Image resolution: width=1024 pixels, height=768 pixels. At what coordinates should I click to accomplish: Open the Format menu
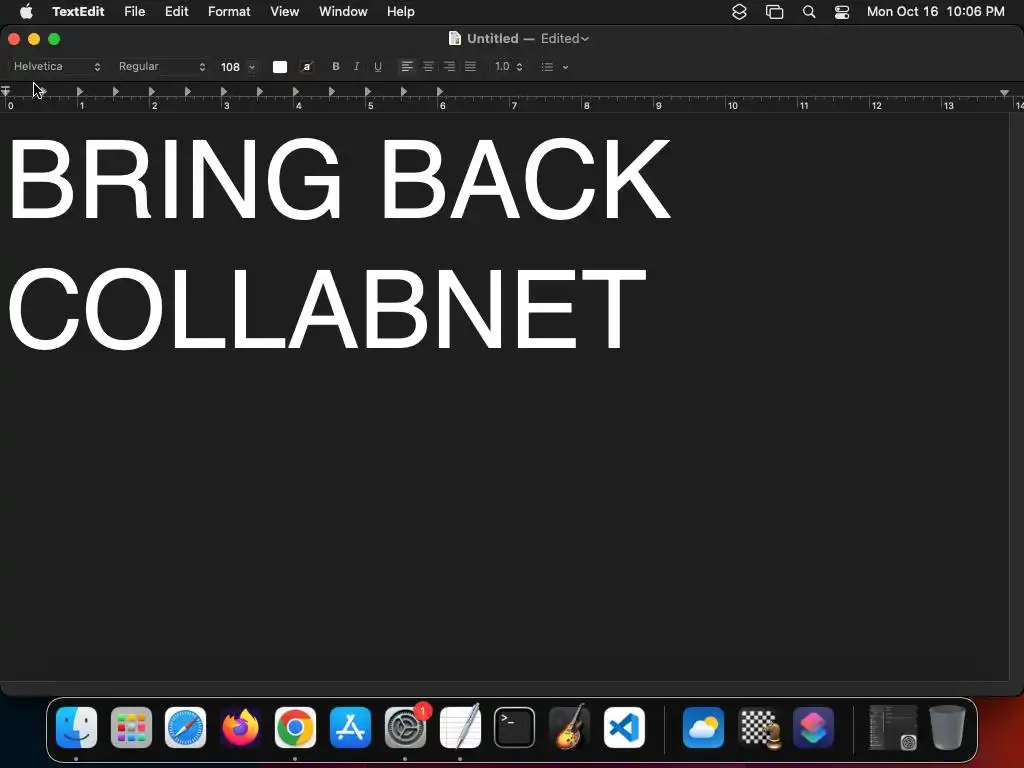coord(229,12)
